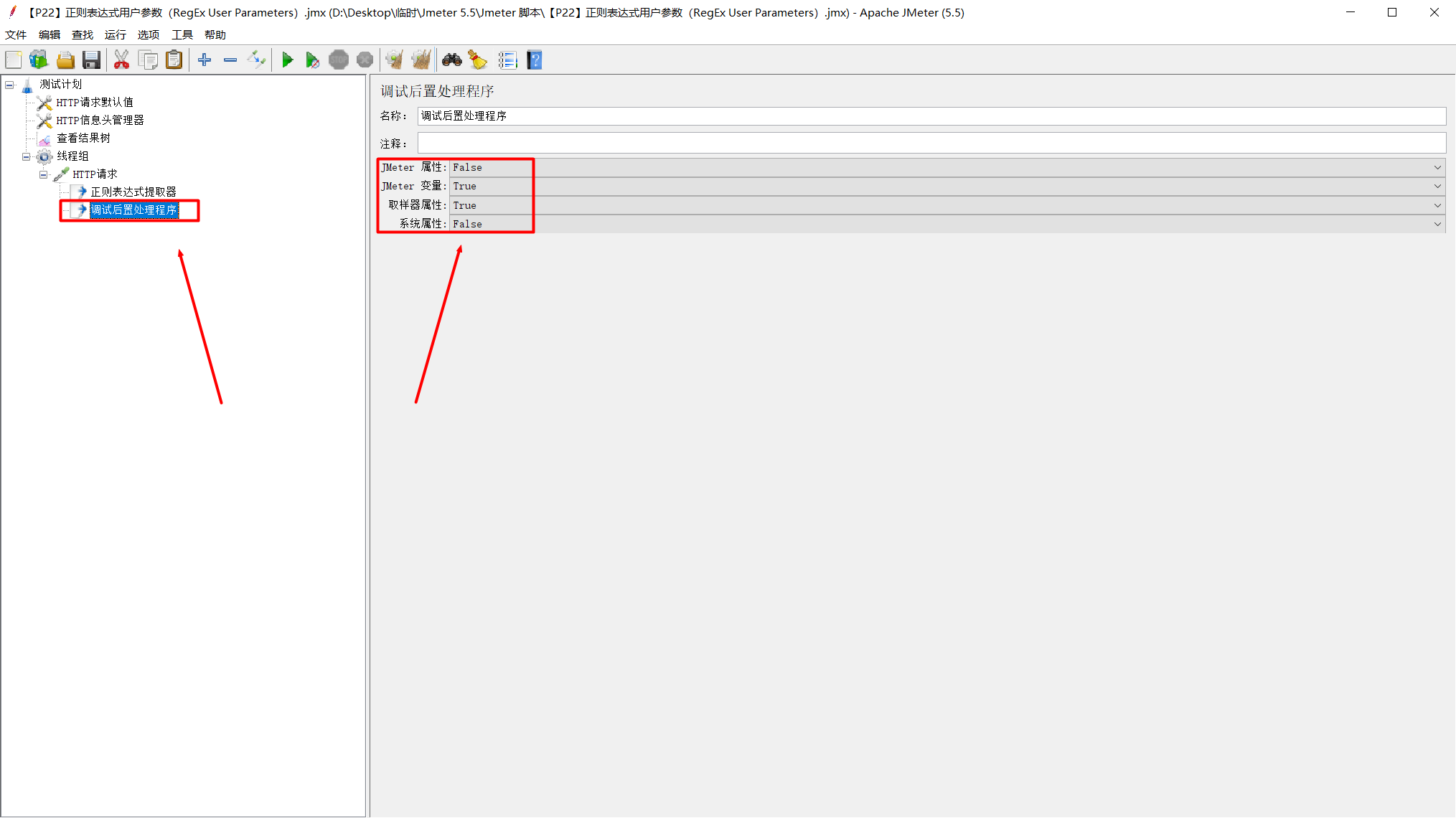
Task: Open the 帮助 menu
Action: coord(215,35)
